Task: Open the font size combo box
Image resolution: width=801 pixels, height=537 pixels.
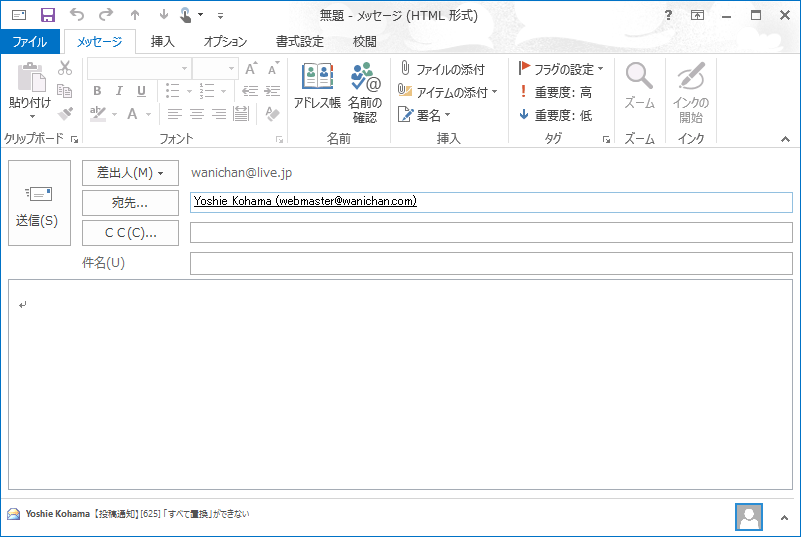Action: pos(215,68)
